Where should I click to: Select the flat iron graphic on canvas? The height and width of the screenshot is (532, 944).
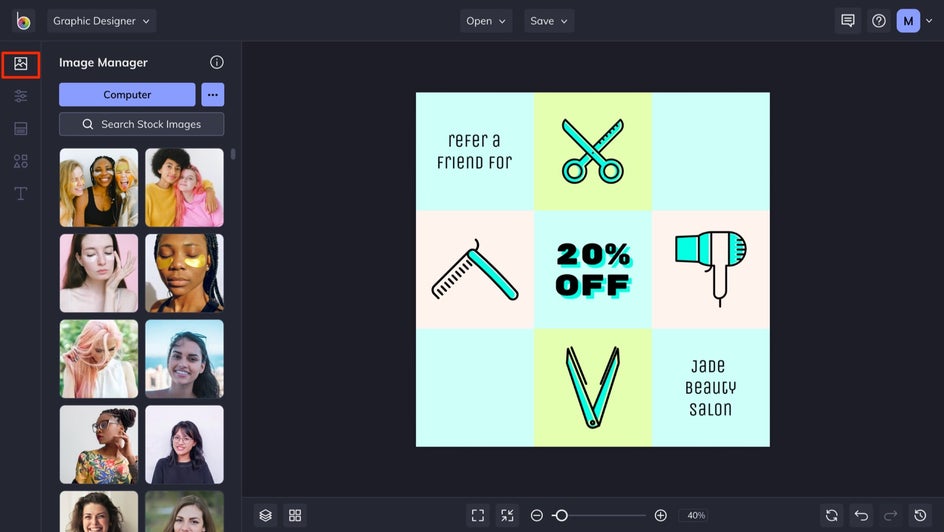592,387
